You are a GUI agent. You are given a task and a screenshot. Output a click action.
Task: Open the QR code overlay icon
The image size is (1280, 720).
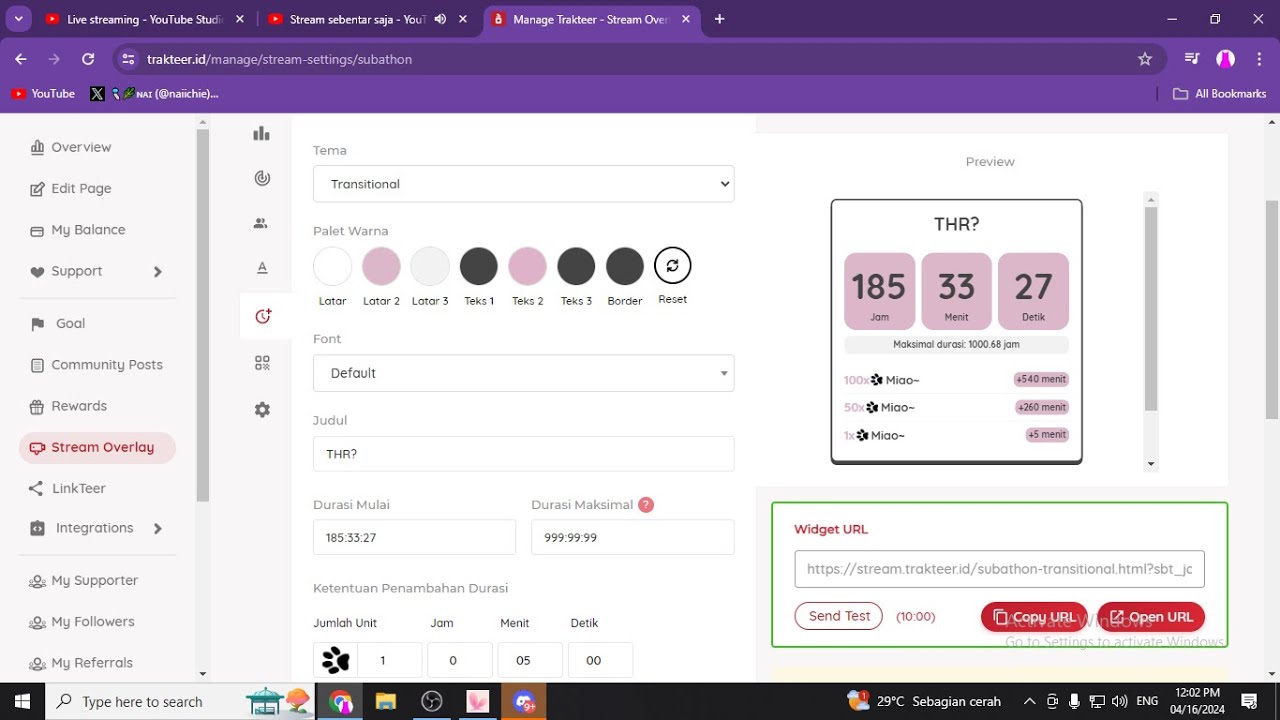coord(262,363)
